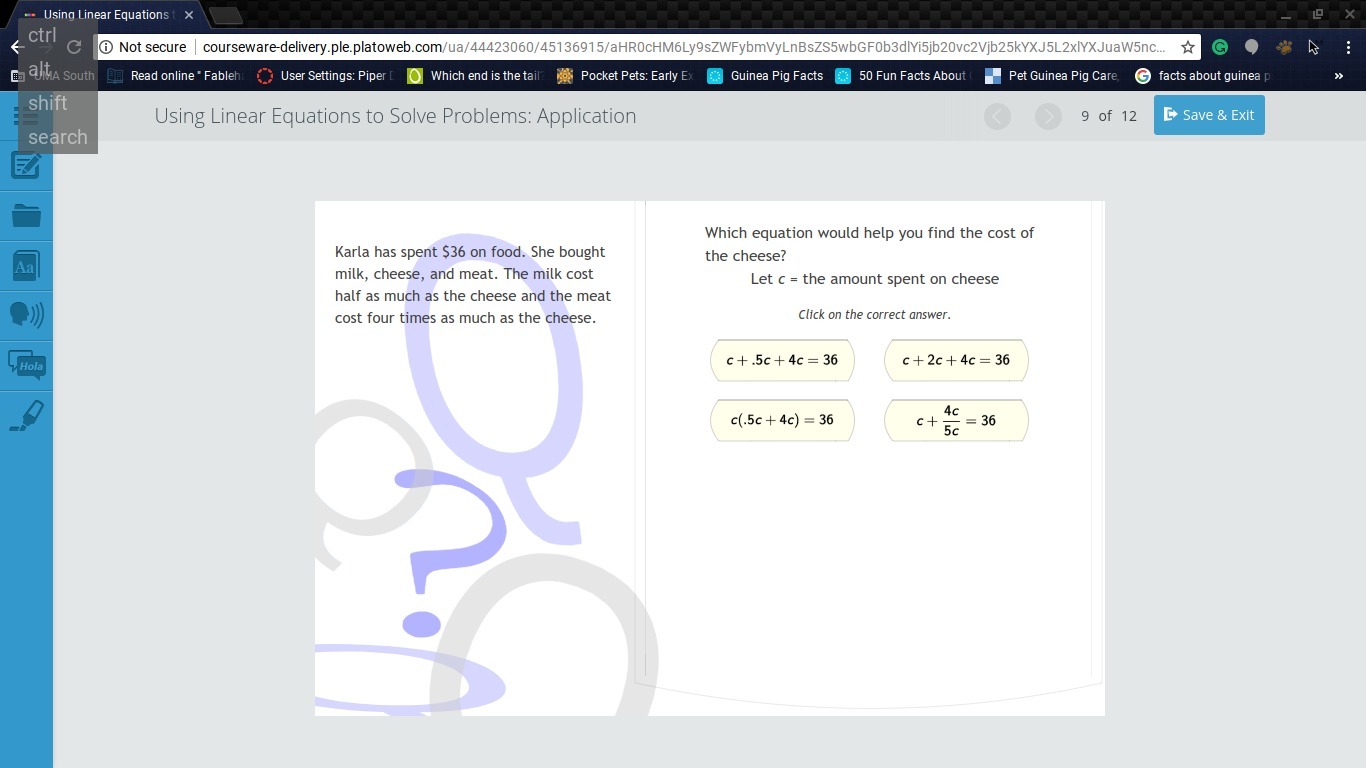Open the Grammarly extension icon
Screen dimensions: 1366x768
point(1220,47)
